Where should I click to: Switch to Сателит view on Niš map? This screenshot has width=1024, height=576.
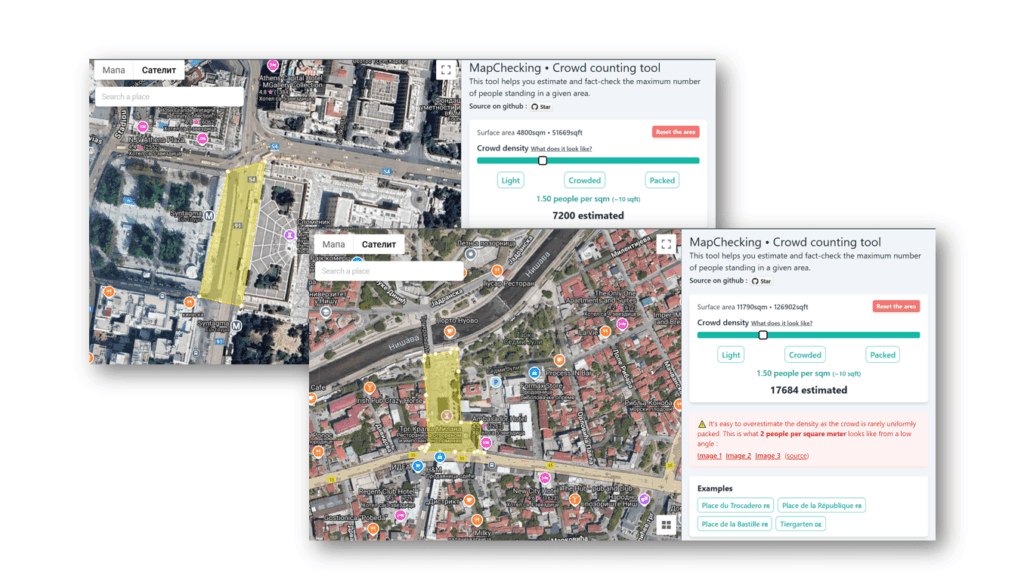coord(379,244)
